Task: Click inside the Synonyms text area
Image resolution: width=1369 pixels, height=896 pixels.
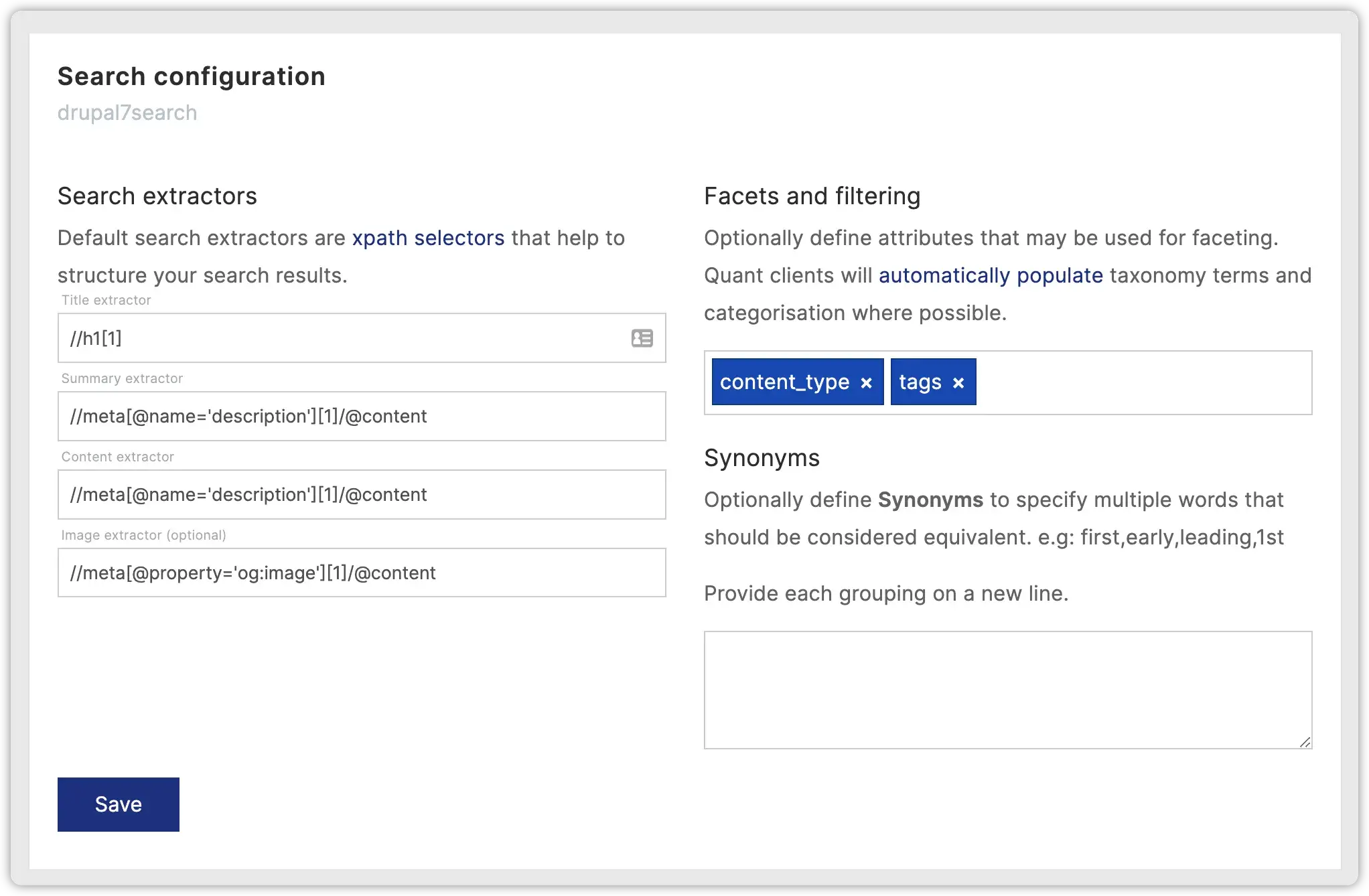Action: click(1005, 690)
